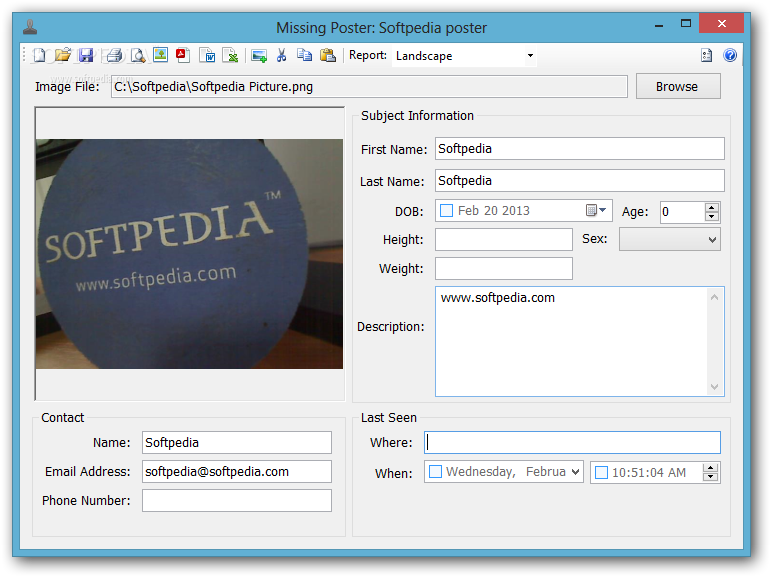Click the Browse button
Viewport: 771px width, 577px height.
(x=678, y=87)
